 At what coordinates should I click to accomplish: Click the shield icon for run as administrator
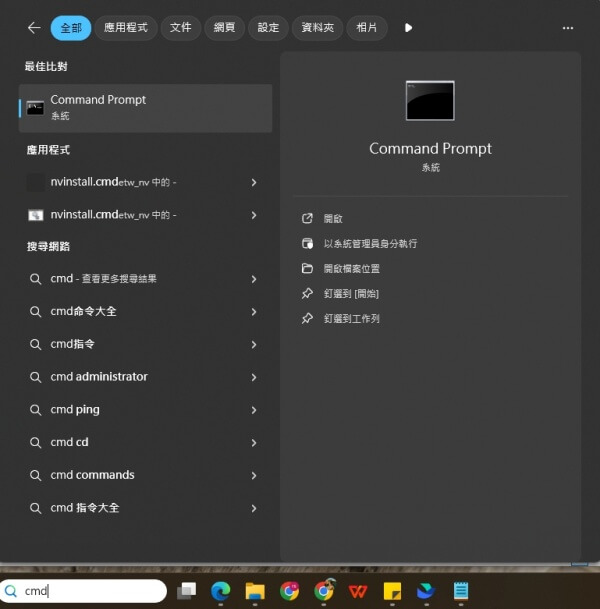pyautogui.click(x=307, y=244)
